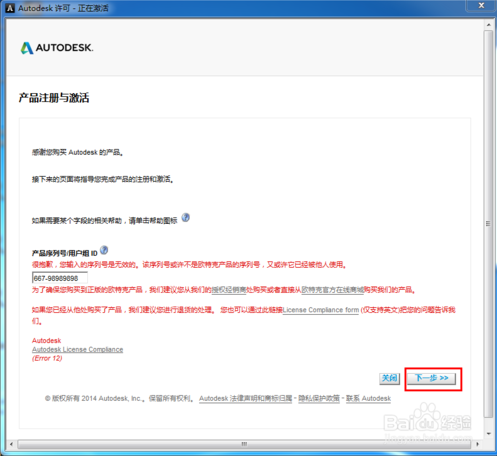The height and width of the screenshot is (458, 497).
Task: Close the Autodesk 许可 window
Action: (x=481, y=6)
